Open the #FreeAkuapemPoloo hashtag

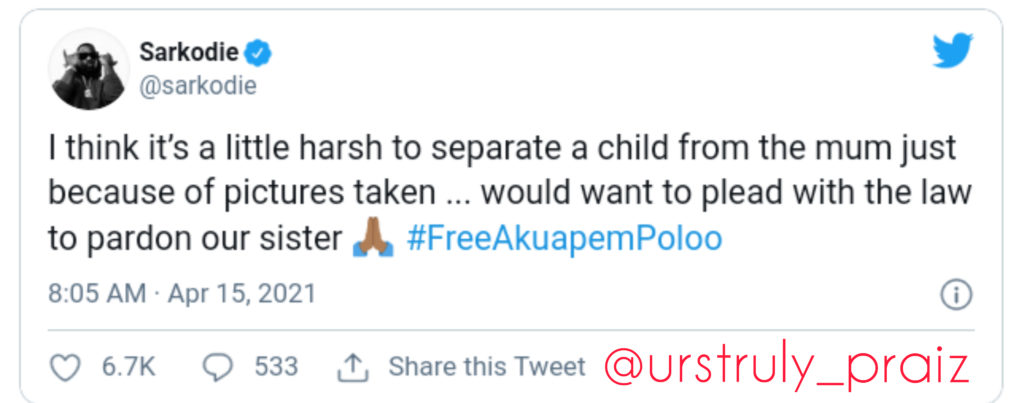coord(564,241)
